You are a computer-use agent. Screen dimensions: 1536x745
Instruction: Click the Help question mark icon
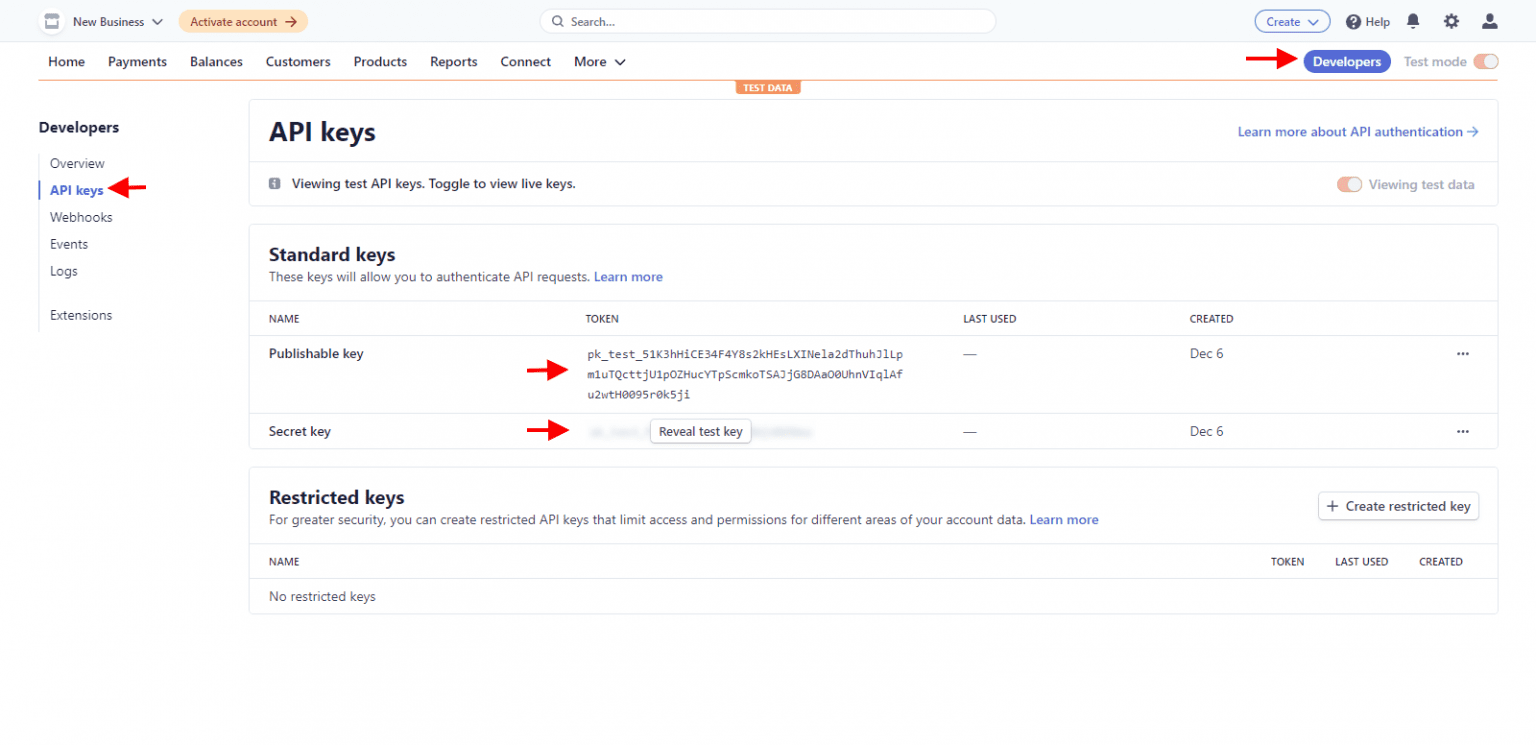point(1353,21)
